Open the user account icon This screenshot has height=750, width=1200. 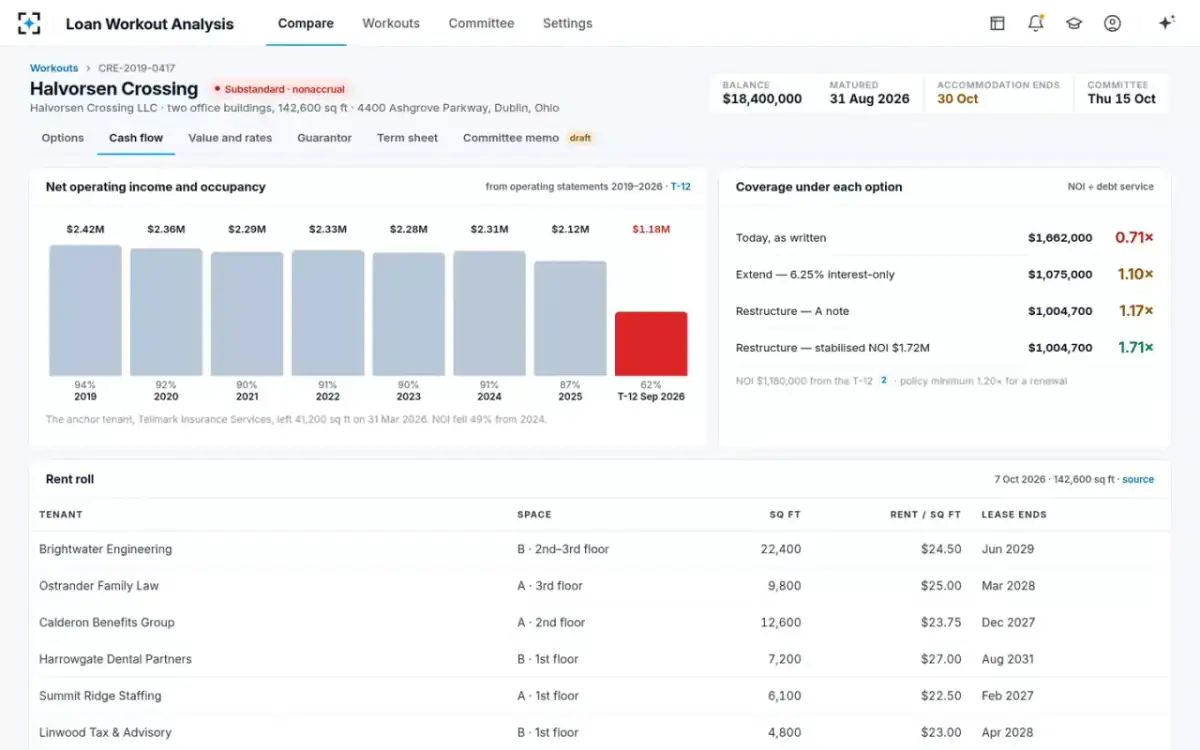click(x=1112, y=23)
